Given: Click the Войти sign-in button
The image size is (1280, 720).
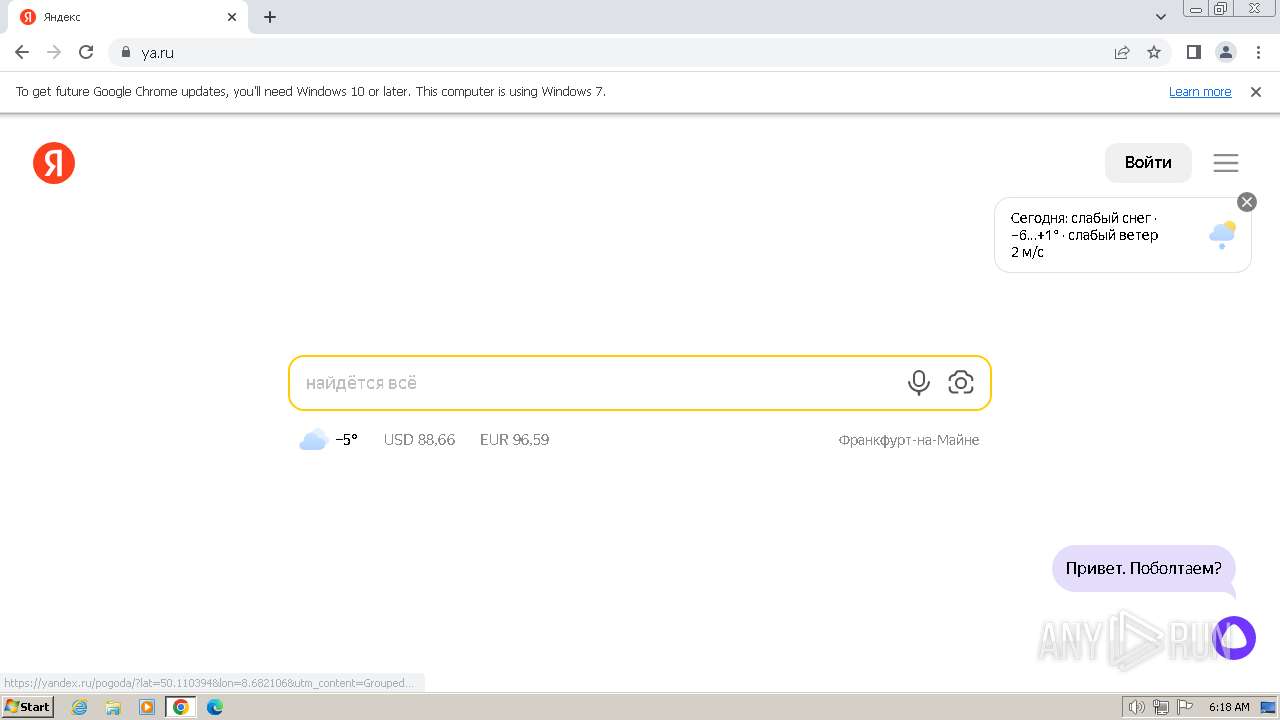Looking at the screenshot, I should tap(1148, 163).
